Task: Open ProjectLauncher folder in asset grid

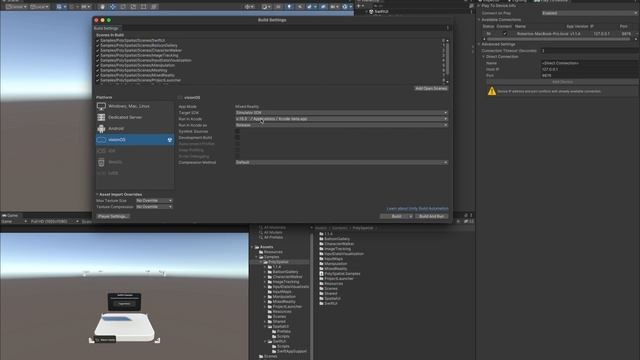Action: (336, 278)
